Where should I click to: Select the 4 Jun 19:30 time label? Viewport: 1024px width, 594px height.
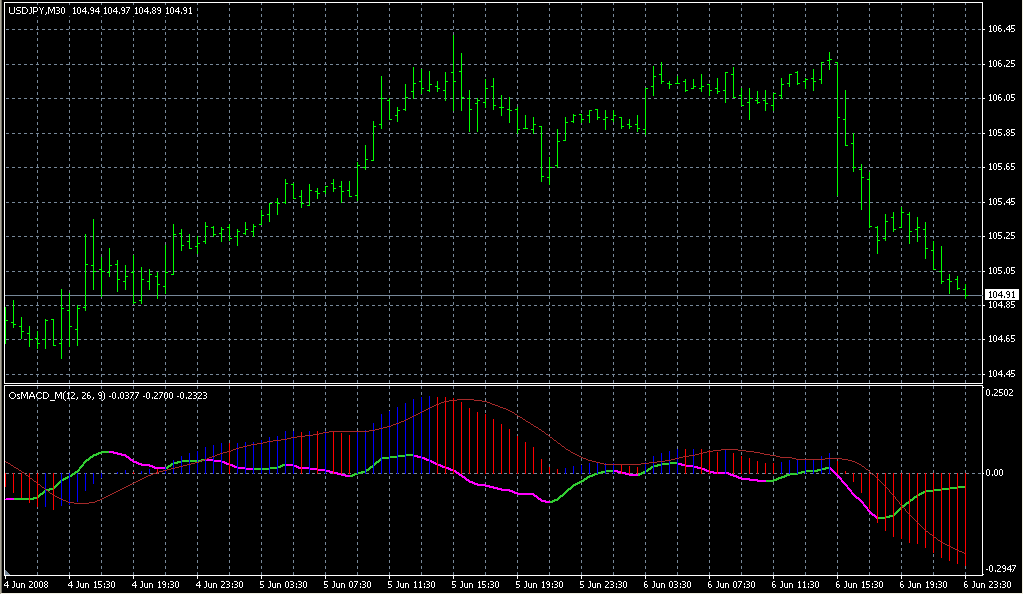[x=156, y=582]
